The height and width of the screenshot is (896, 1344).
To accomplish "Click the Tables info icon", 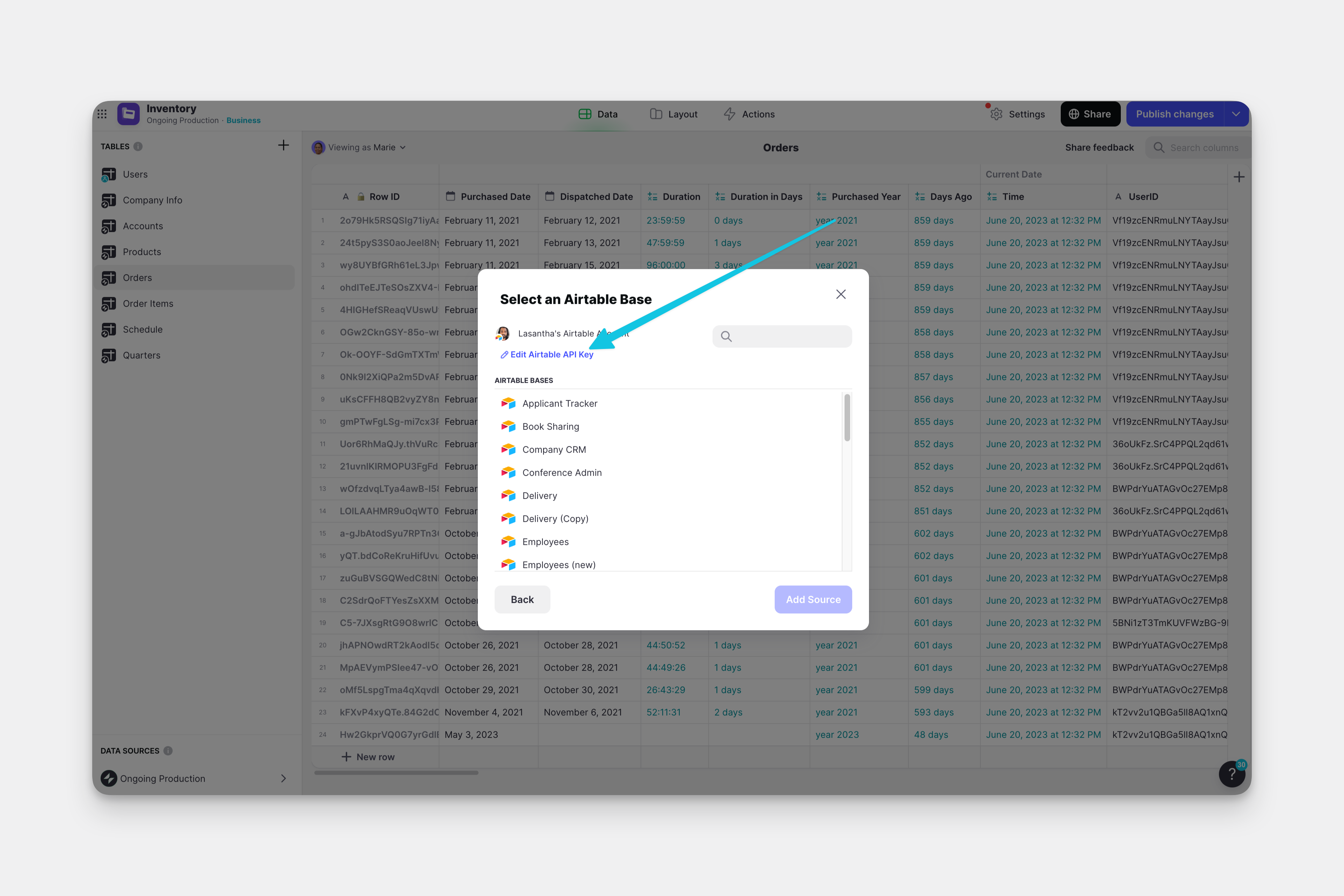I will tap(138, 147).
